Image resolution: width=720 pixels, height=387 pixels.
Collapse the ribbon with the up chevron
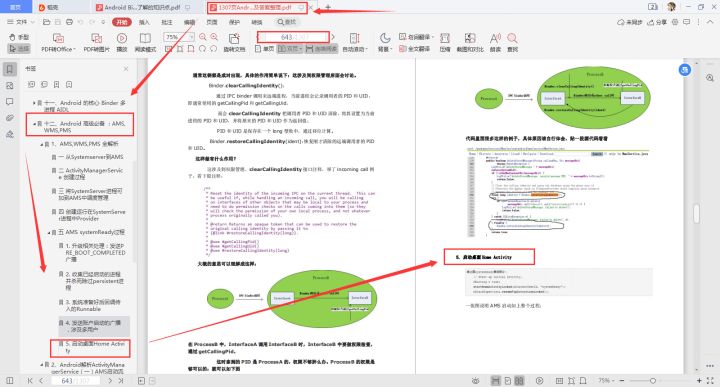(710, 22)
